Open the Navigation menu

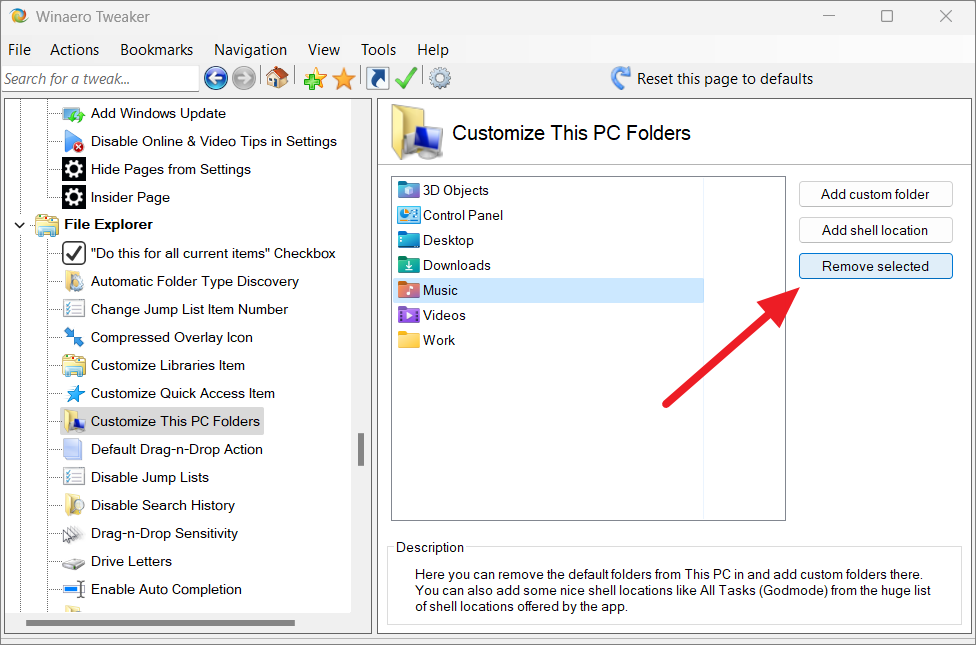coord(250,50)
